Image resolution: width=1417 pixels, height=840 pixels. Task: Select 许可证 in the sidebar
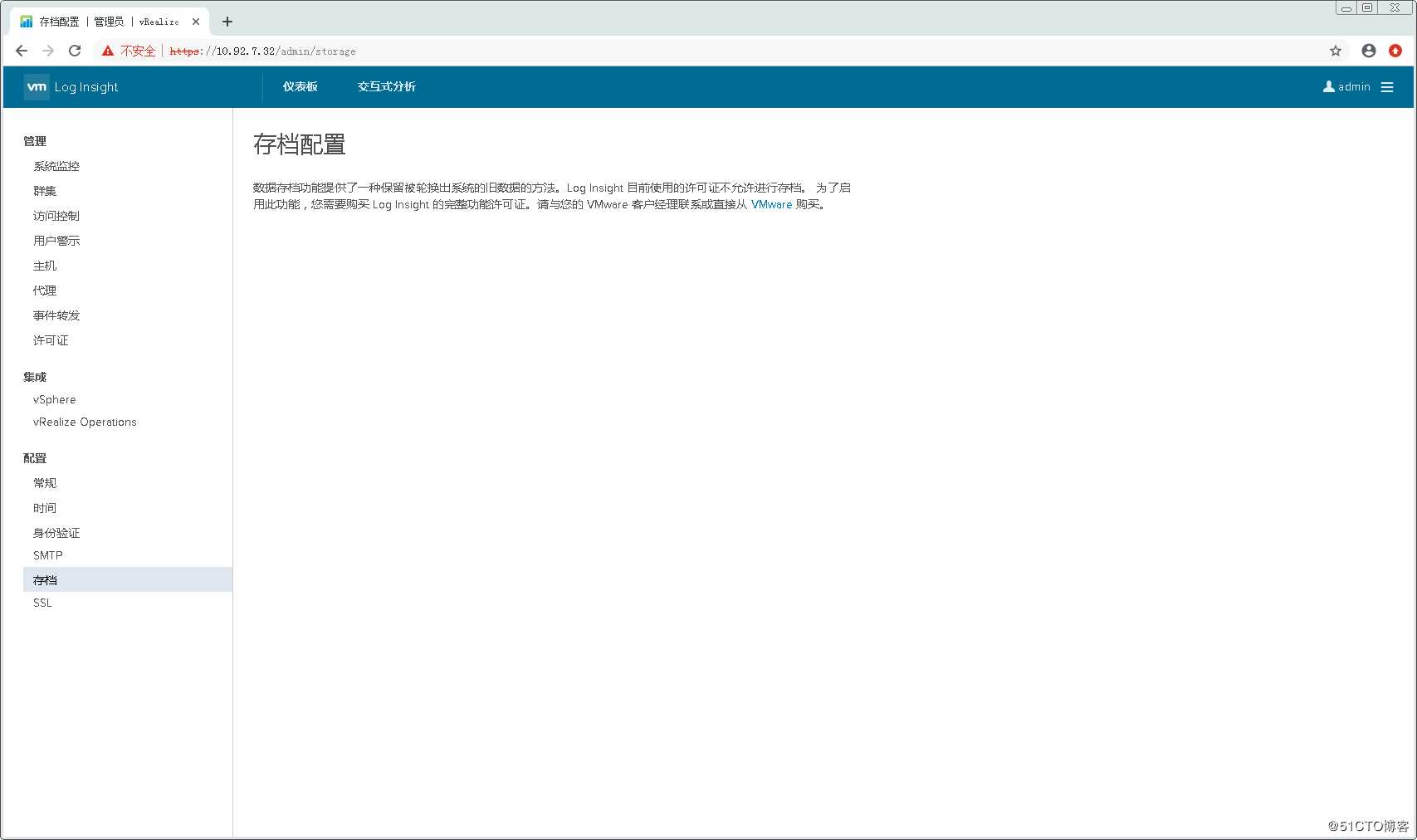point(51,340)
